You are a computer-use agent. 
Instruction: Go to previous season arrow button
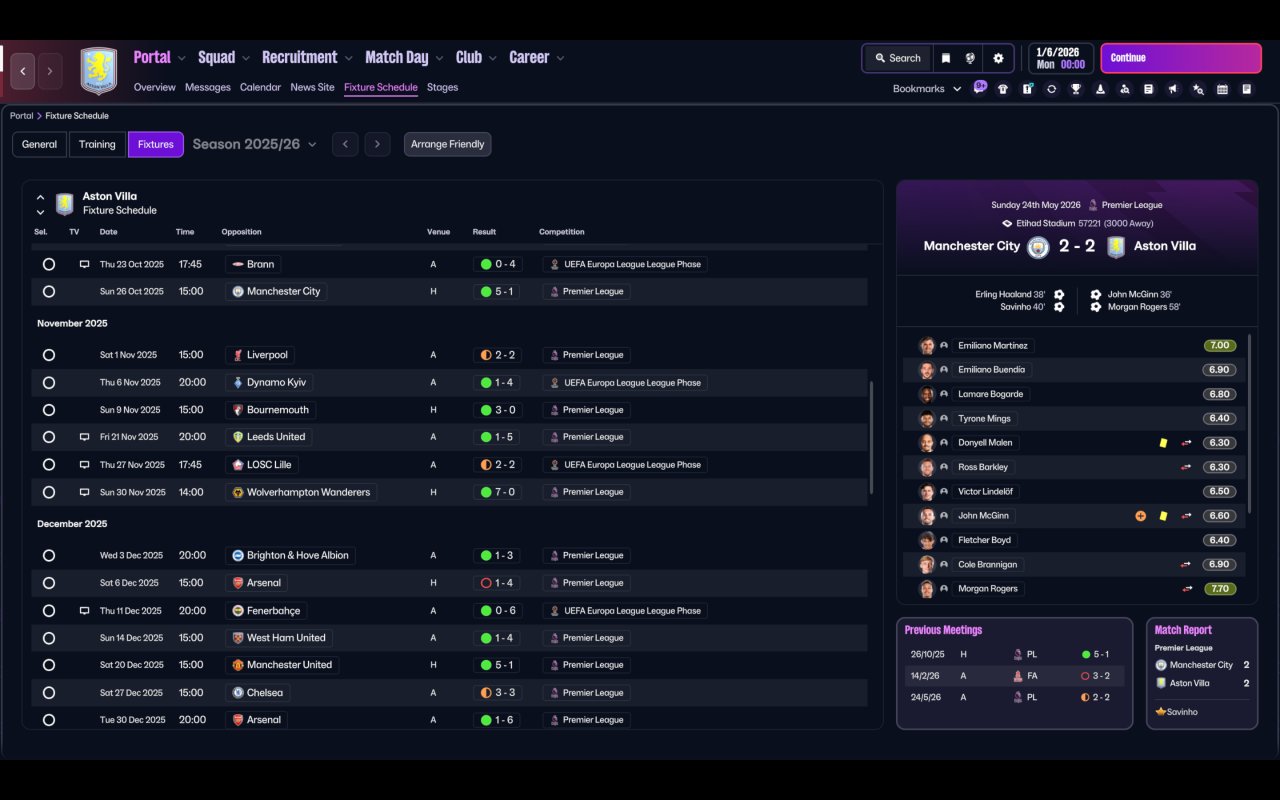(345, 145)
